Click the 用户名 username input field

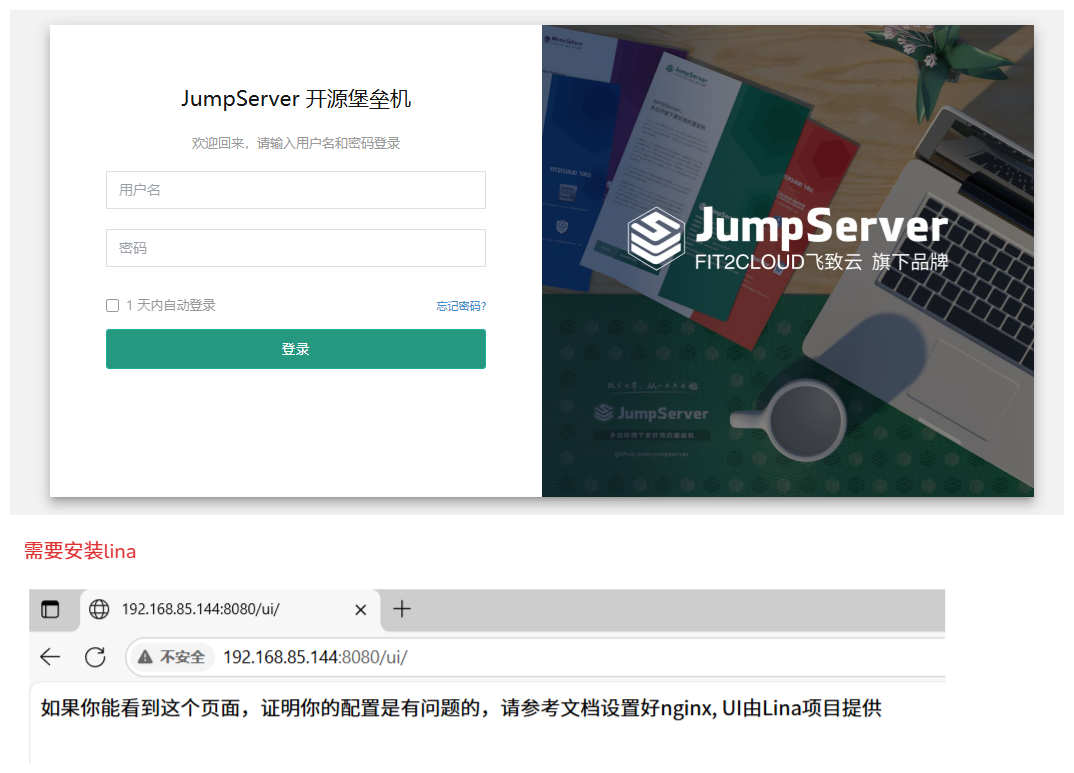tap(295, 190)
